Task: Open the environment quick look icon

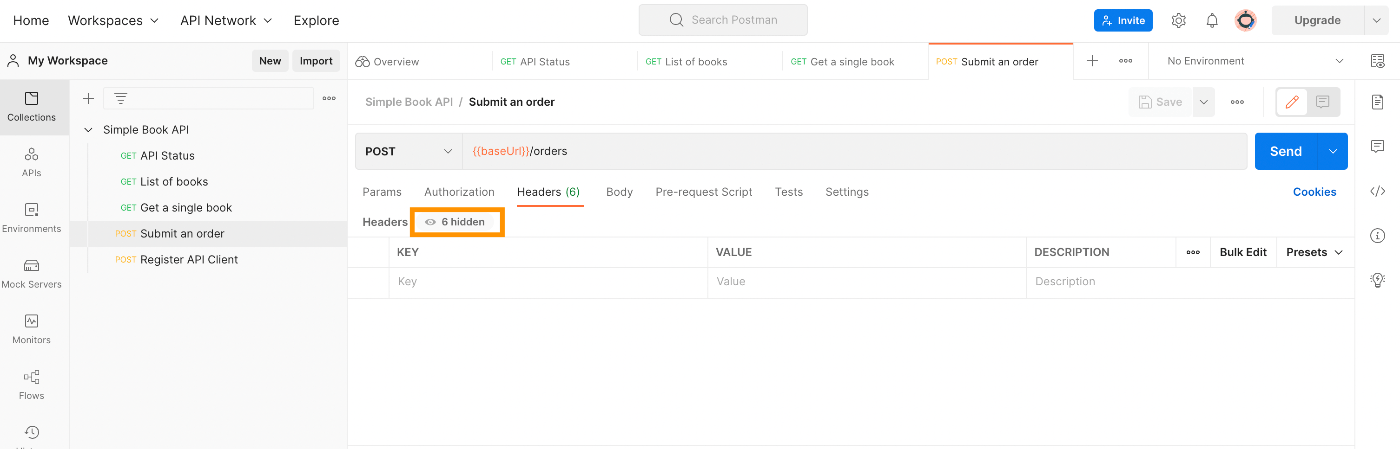Action: pos(1377,61)
